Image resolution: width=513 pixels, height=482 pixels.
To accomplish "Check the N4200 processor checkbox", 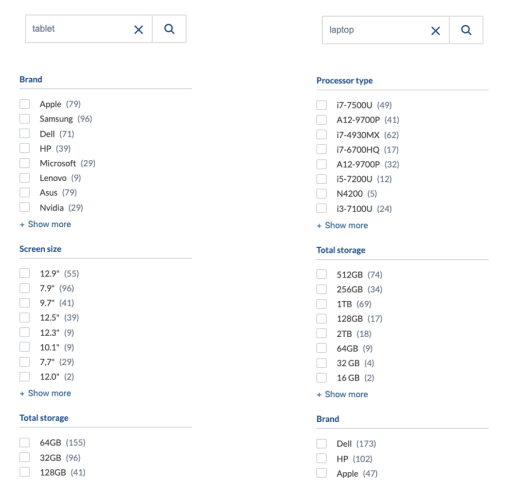I will click(321, 194).
